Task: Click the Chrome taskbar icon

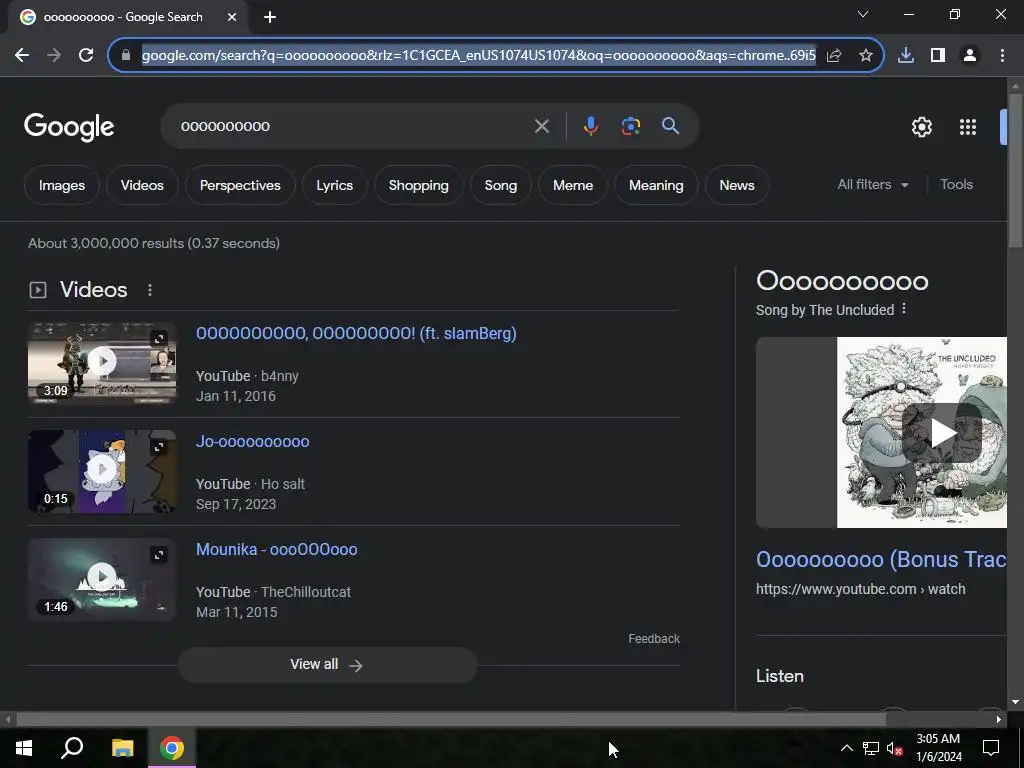Action: [172, 748]
